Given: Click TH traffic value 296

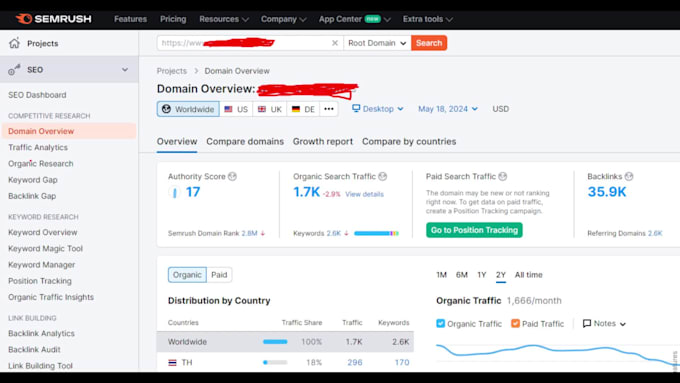Looking at the screenshot, I should click(355, 362).
